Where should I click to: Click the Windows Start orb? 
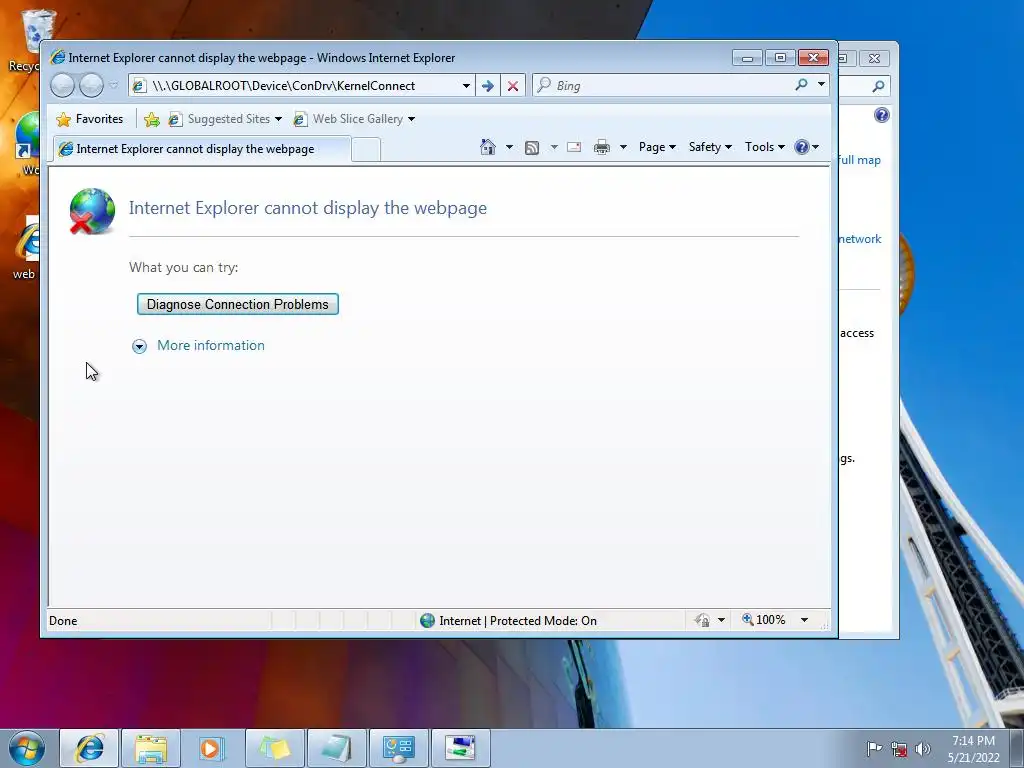click(27, 748)
